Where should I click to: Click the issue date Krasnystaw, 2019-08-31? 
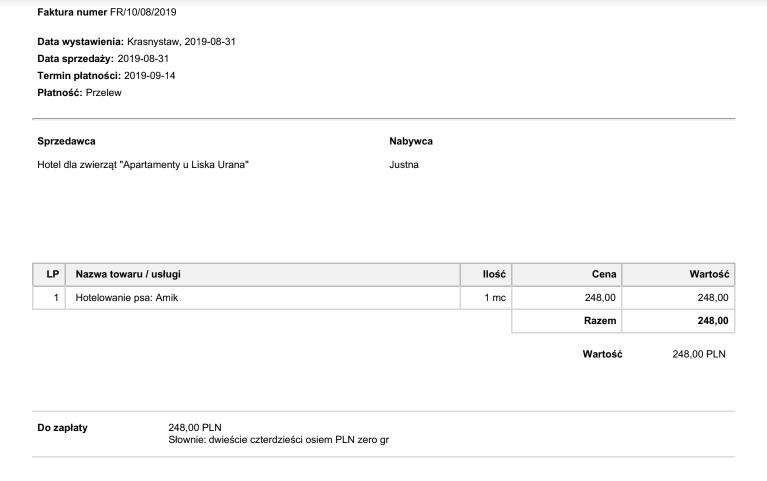[181, 42]
